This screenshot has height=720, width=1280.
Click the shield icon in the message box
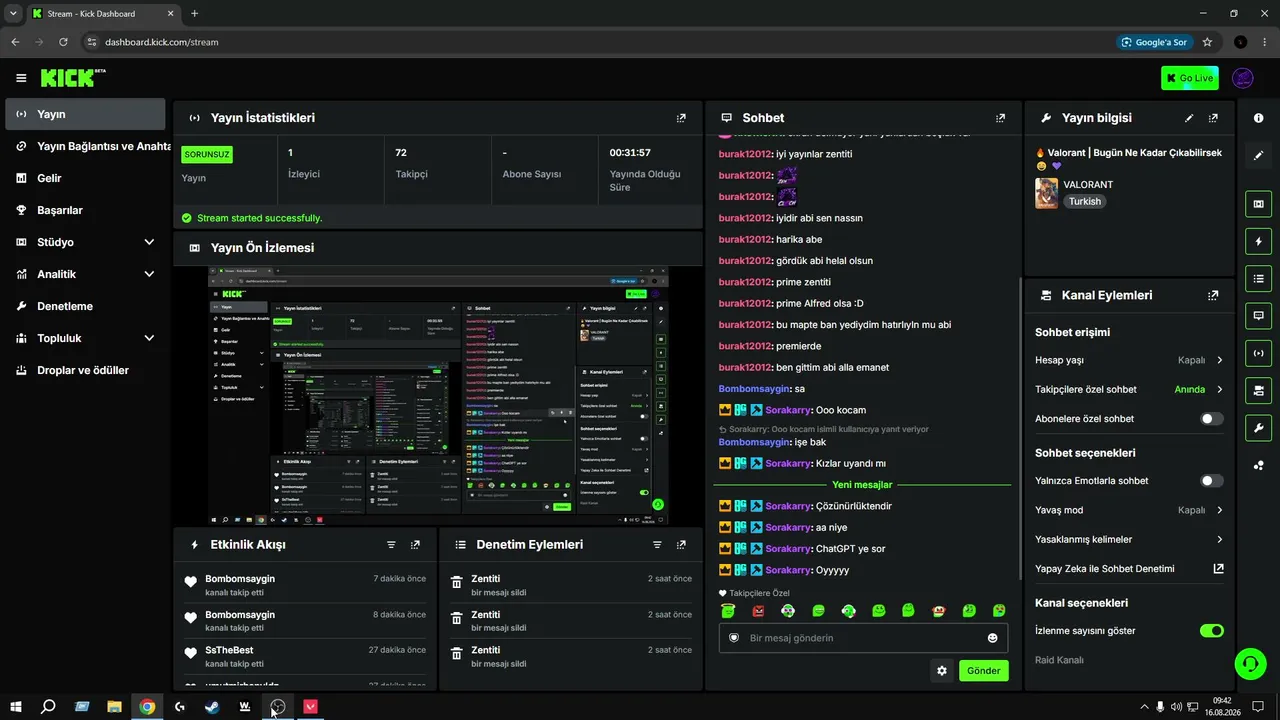pyautogui.click(x=733, y=638)
